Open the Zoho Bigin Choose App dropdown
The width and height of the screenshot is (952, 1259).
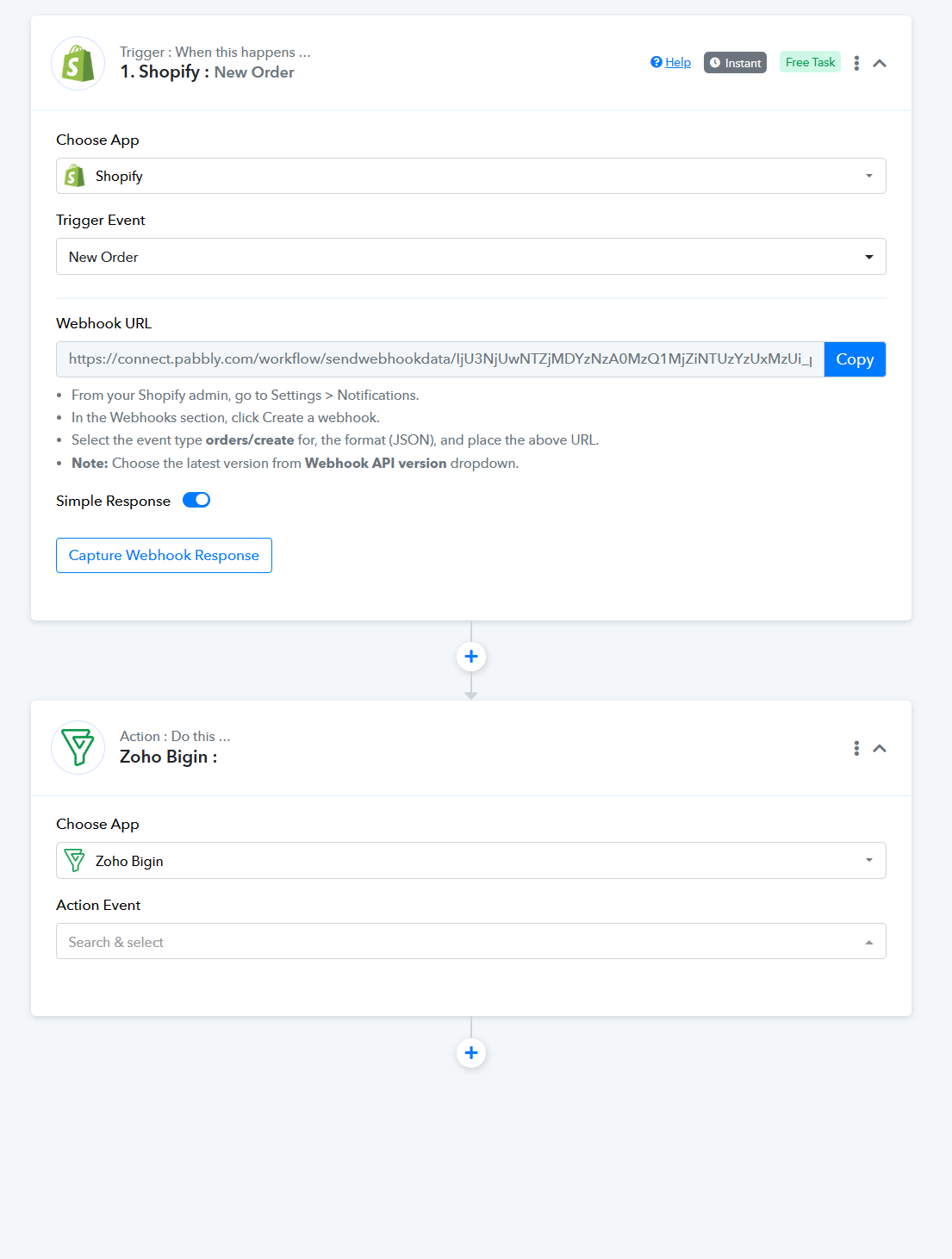coord(471,861)
